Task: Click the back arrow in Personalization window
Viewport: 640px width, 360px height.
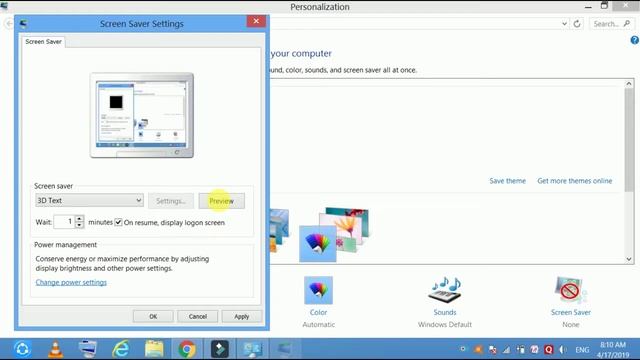Action: pos(9,24)
